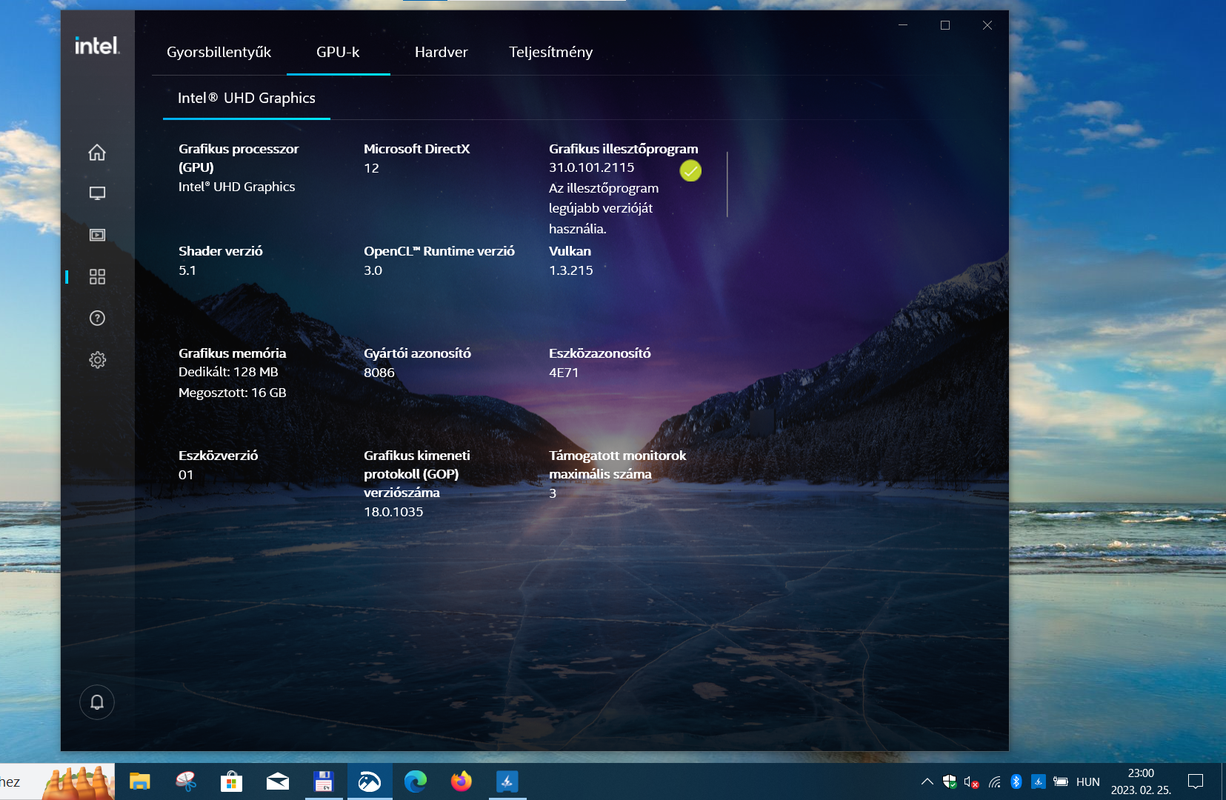This screenshot has height=800, width=1226.
Task: Click the driver version 31.0.101.2115
Action: click(591, 168)
